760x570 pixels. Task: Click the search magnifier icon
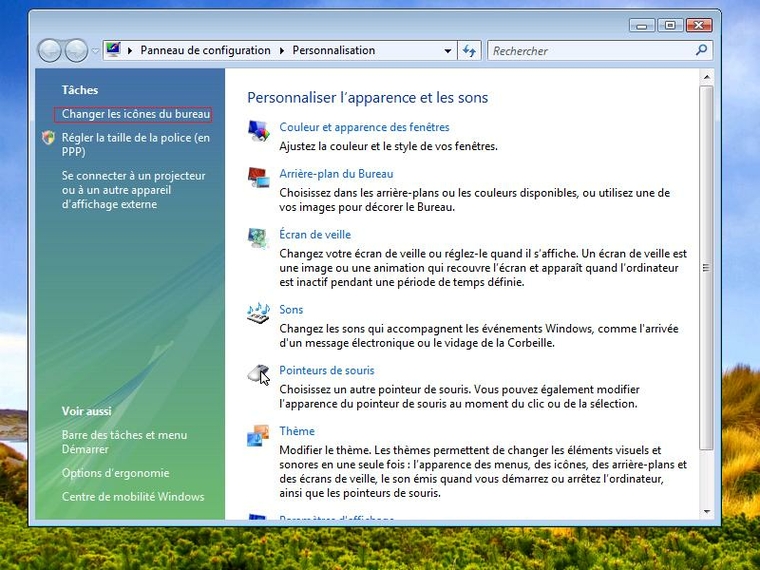tap(701, 50)
